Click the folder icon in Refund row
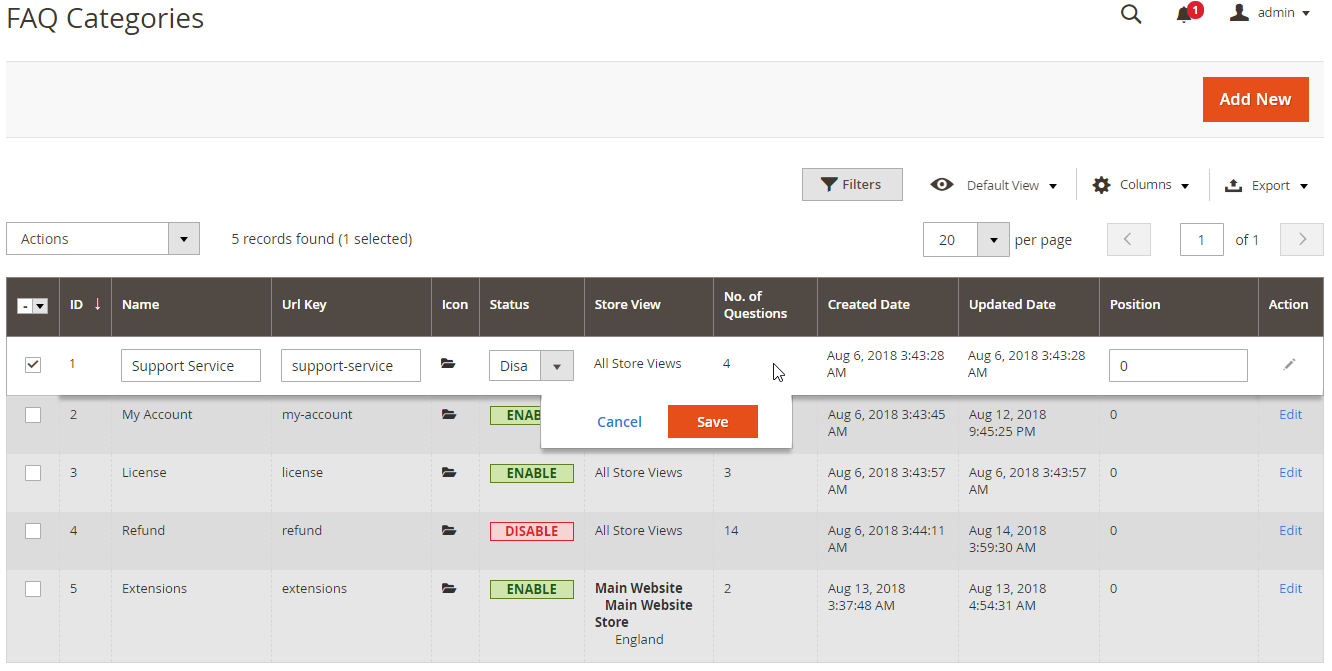This screenshot has height=671, width=1332. point(449,530)
